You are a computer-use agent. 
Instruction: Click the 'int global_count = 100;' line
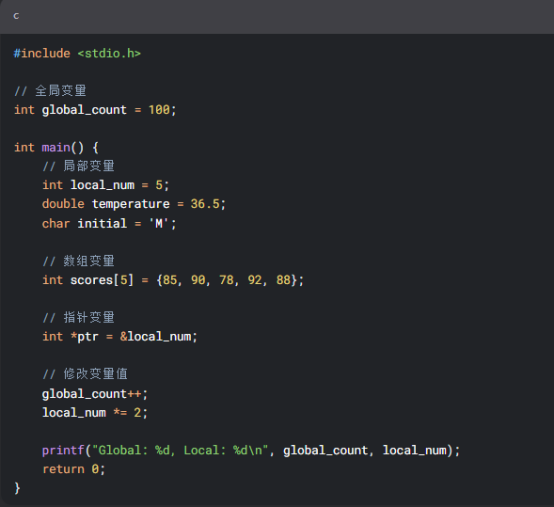(x=95, y=110)
